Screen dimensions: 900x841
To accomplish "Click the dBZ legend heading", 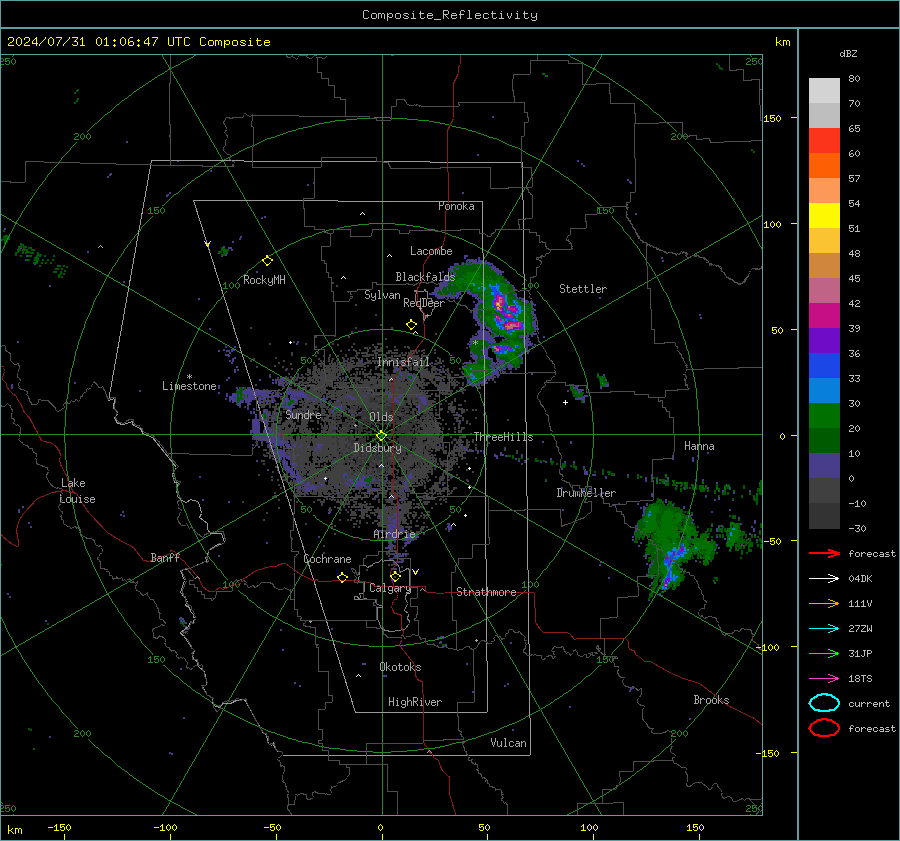I will click(x=848, y=53).
